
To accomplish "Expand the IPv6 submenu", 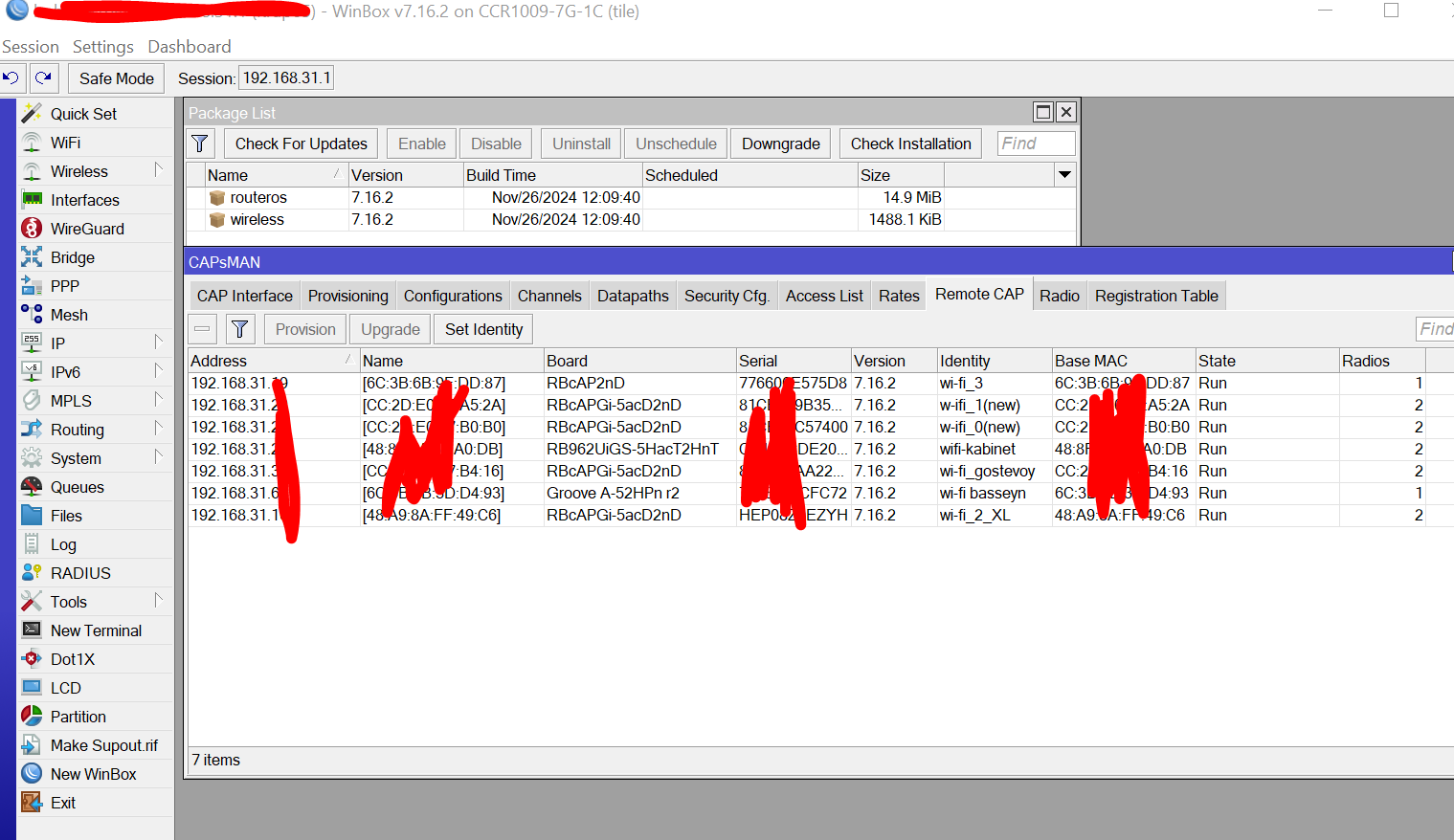I will (x=159, y=371).
